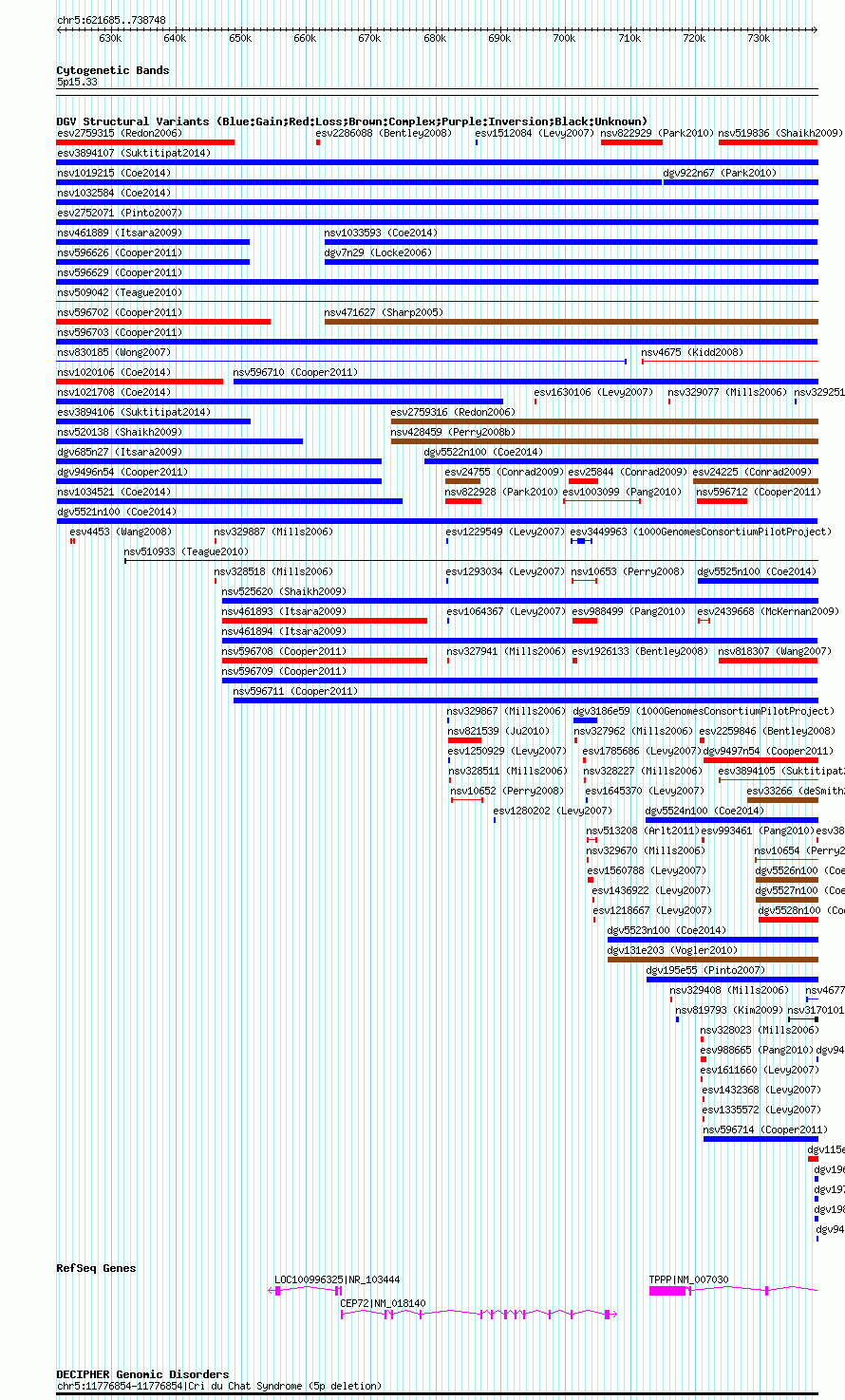Select esv2286088 (Bentley2008) variant label
This screenshot has width=845, height=1400.
(x=384, y=134)
